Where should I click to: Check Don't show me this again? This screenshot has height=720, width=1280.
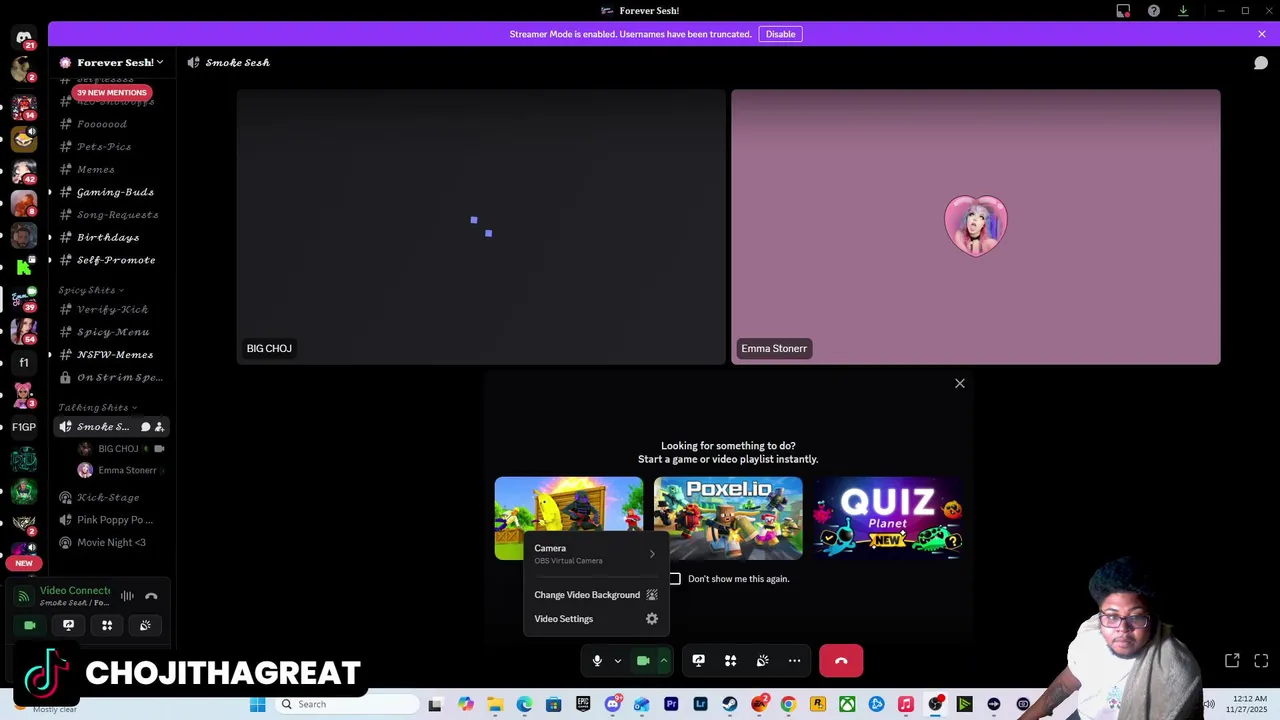pyautogui.click(x=675, y=579)
